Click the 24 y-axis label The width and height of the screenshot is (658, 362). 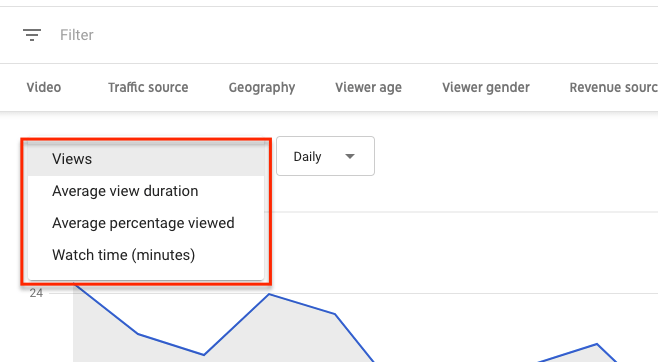36,293
